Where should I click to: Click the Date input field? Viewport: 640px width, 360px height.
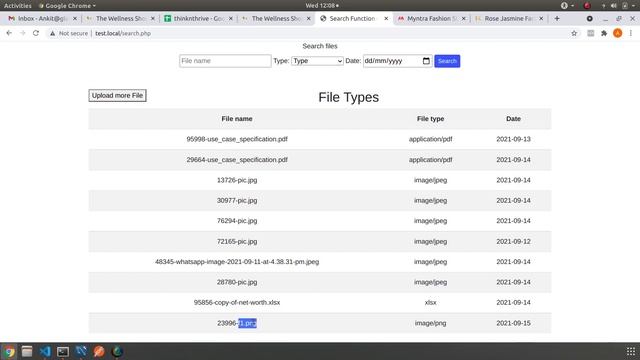(x=398, y=61)
